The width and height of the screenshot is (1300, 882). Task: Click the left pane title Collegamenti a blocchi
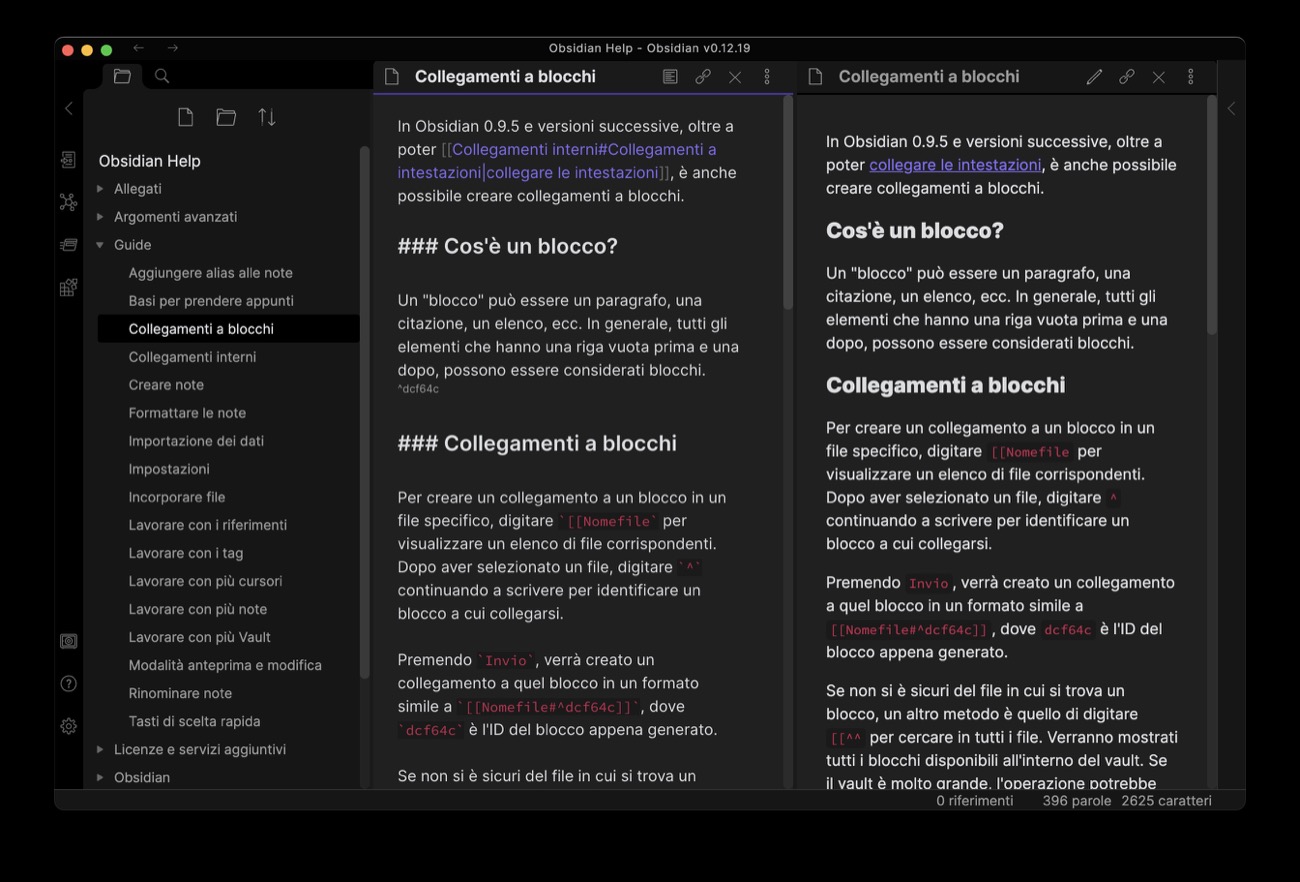505,77
